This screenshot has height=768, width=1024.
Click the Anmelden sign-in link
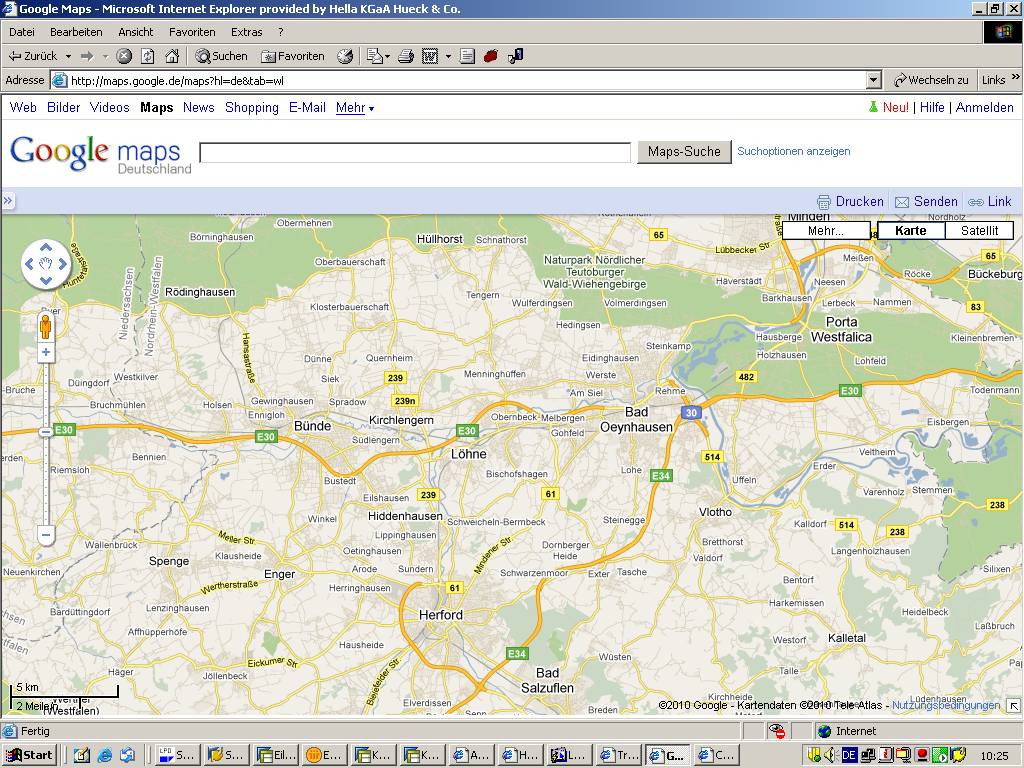(x=985, y=108)
